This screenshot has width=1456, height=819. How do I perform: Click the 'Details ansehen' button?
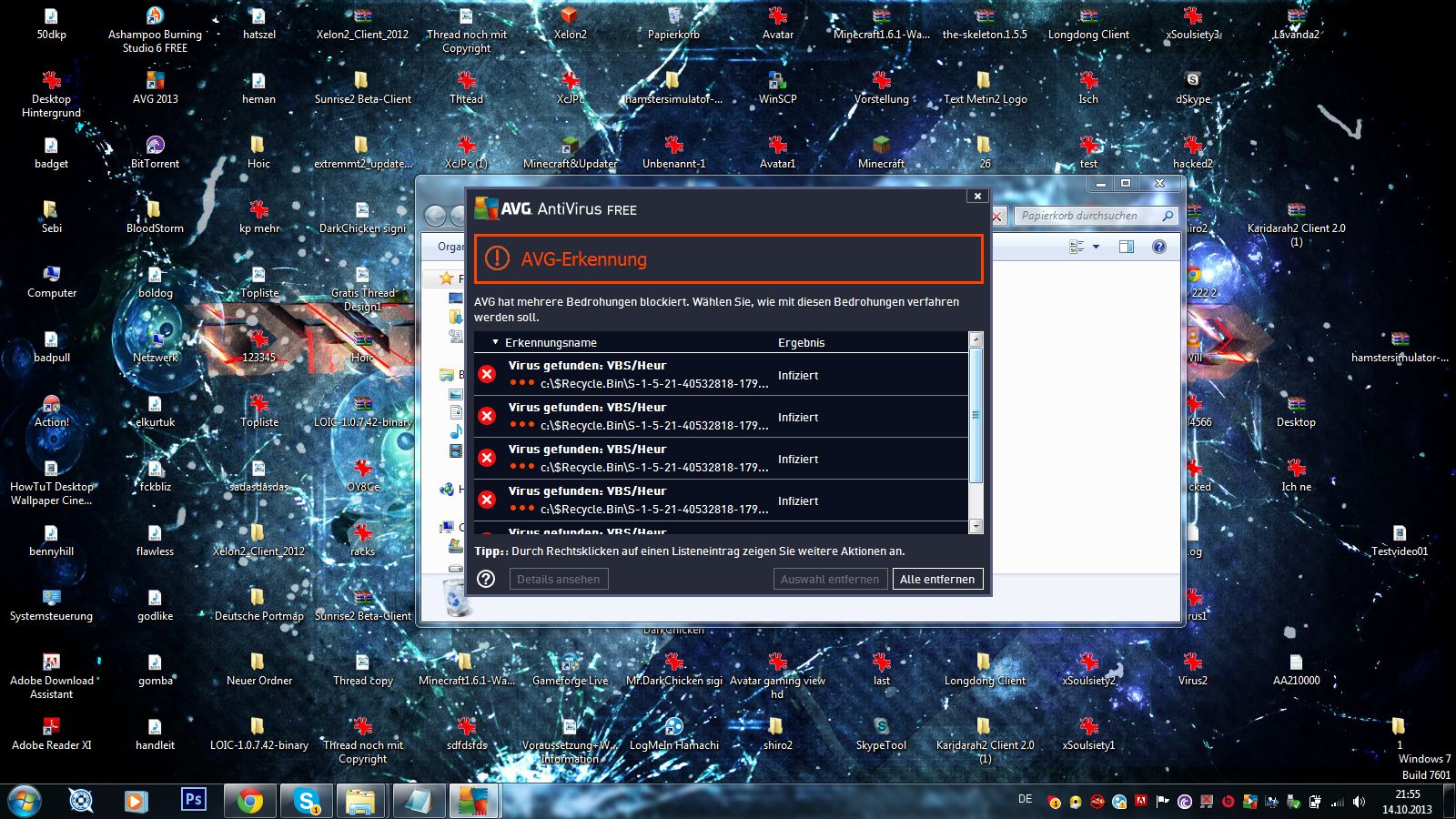click(558, 579)
